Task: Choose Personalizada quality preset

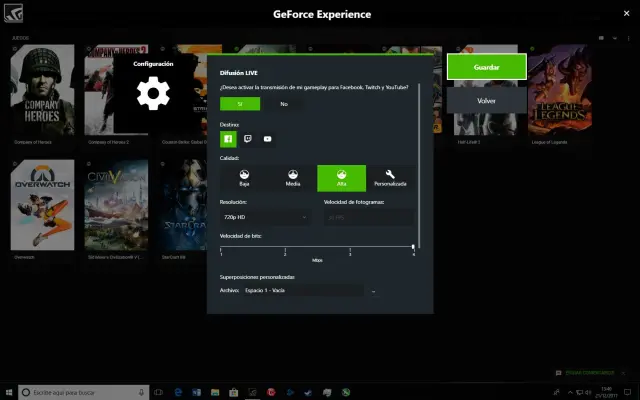Action: (x=390, y=178)
